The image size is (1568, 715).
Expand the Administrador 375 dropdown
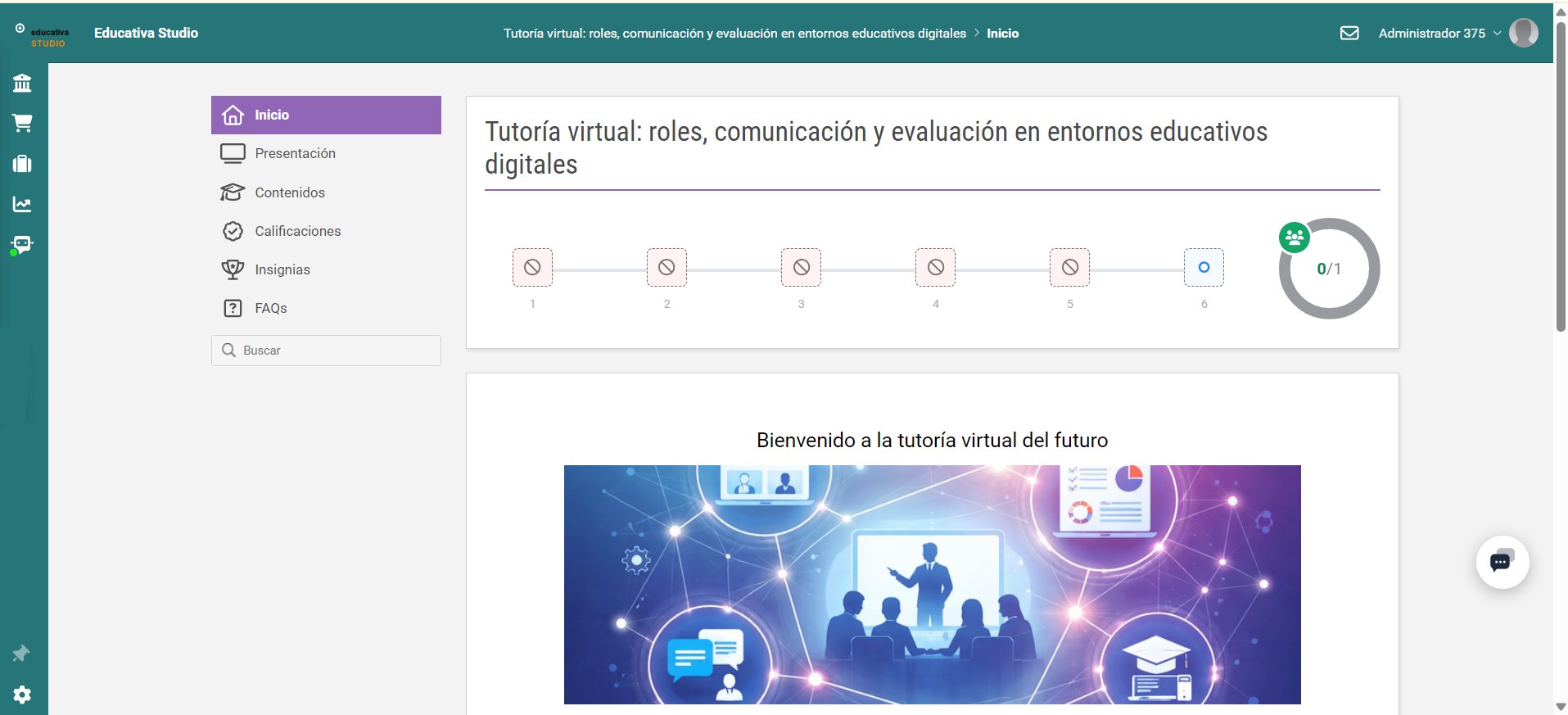1439,33
